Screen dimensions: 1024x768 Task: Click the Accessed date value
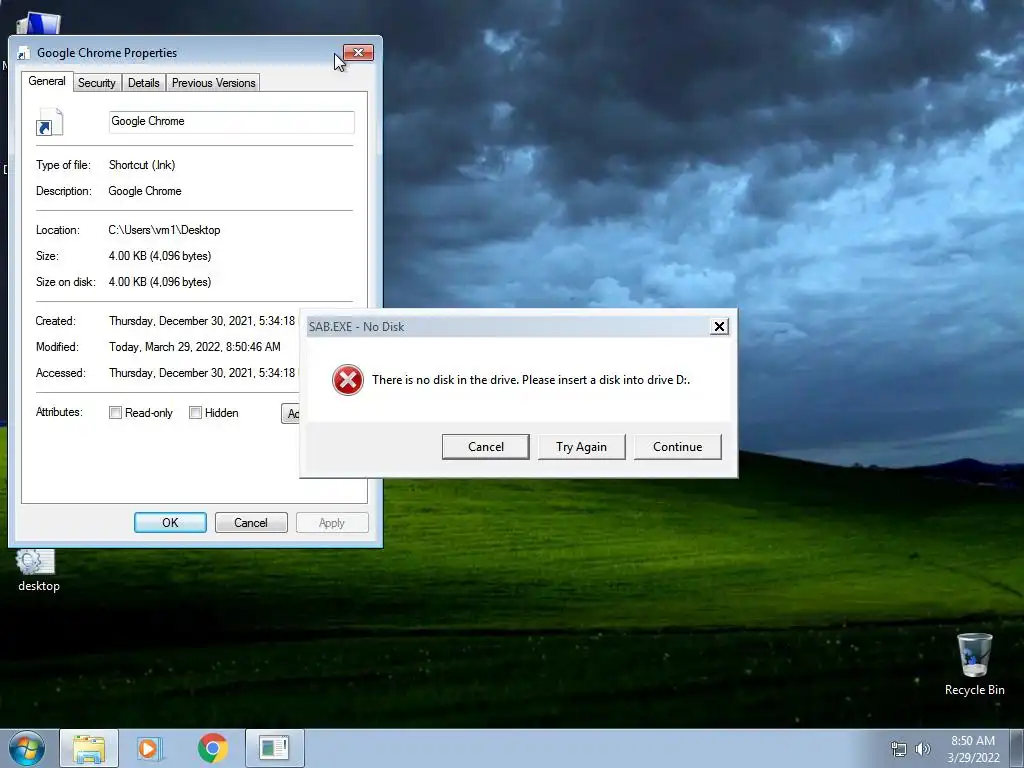[x=202, y=373]
